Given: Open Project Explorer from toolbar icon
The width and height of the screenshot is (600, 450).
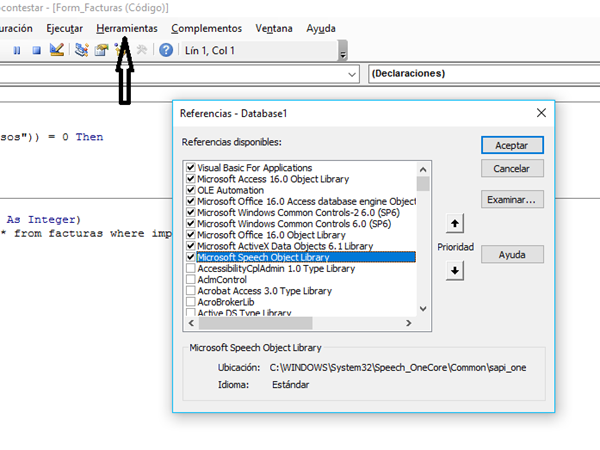Looking at the screenshot, I should click(82, 50).
